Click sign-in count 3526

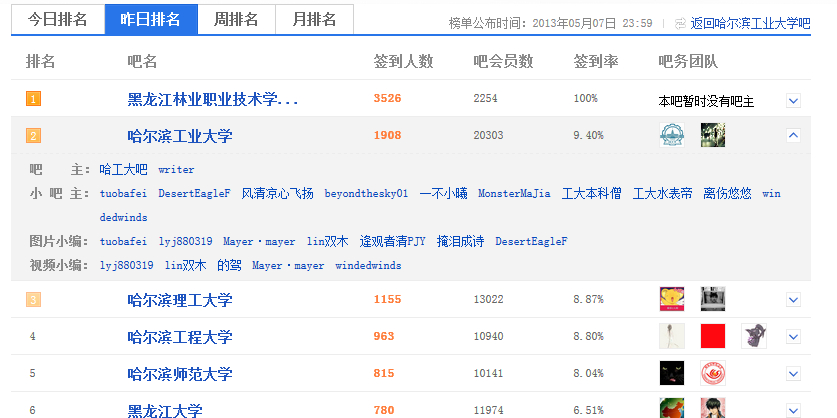coord(388,99)
